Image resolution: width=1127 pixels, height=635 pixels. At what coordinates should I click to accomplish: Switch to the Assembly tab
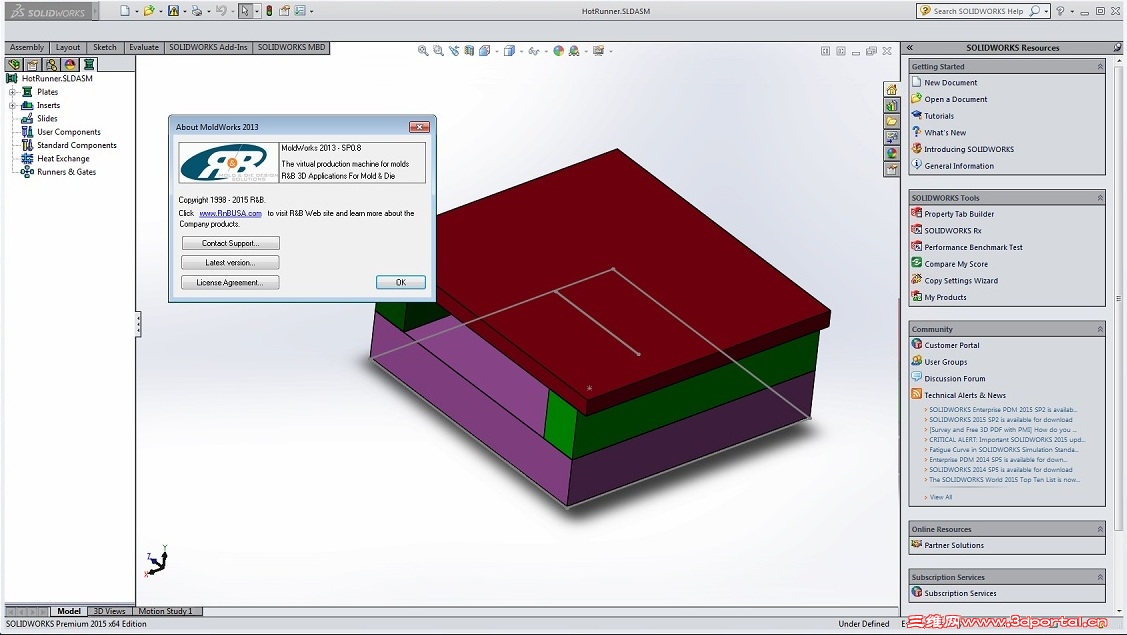[27, 47]
